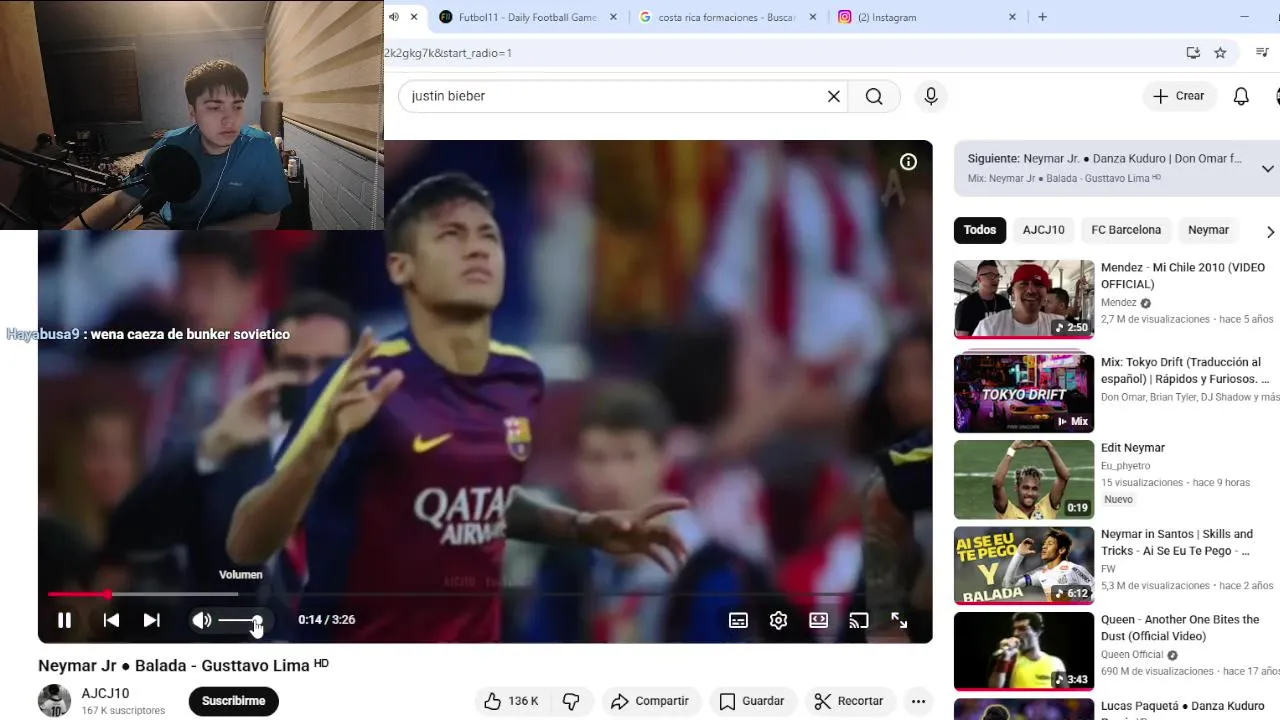Switch to theater mode

pos(818,620)
